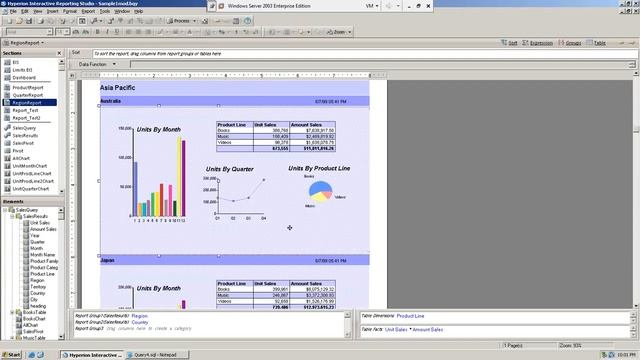
Task: Select UnitQuarterChart section icon
Action: coord(7,189)
